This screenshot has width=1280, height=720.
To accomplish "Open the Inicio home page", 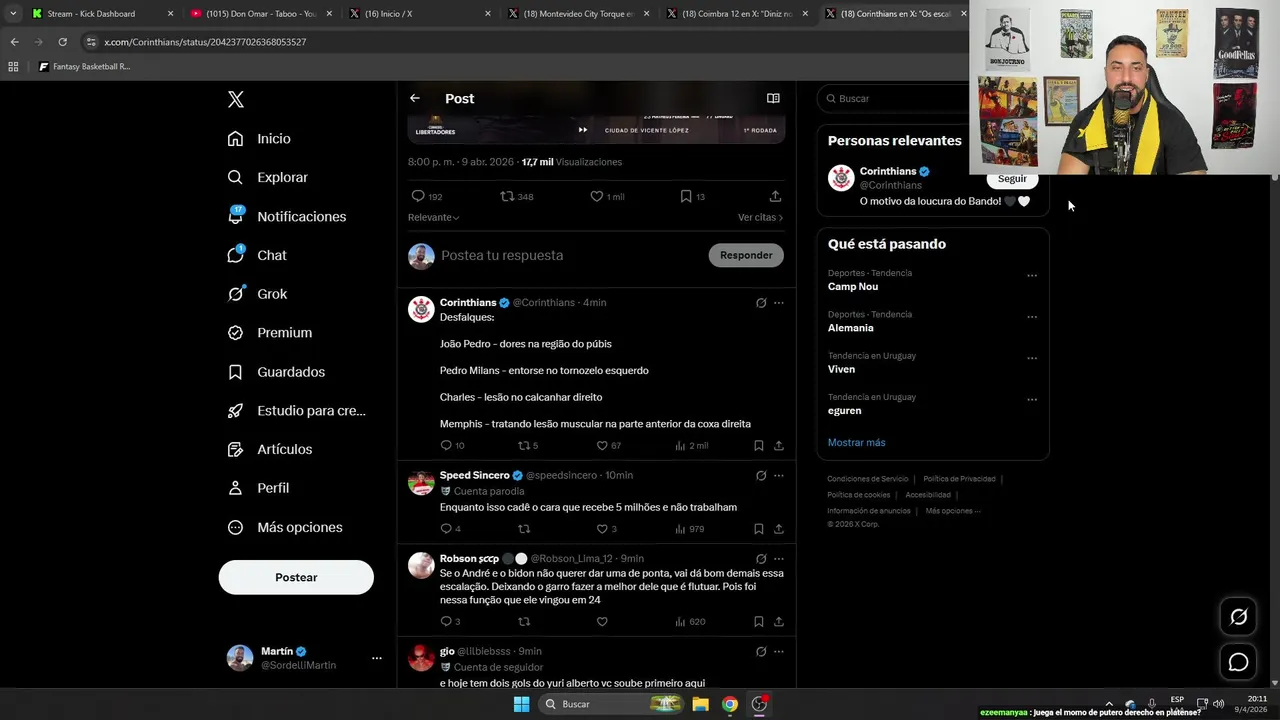I will (259, 139).
